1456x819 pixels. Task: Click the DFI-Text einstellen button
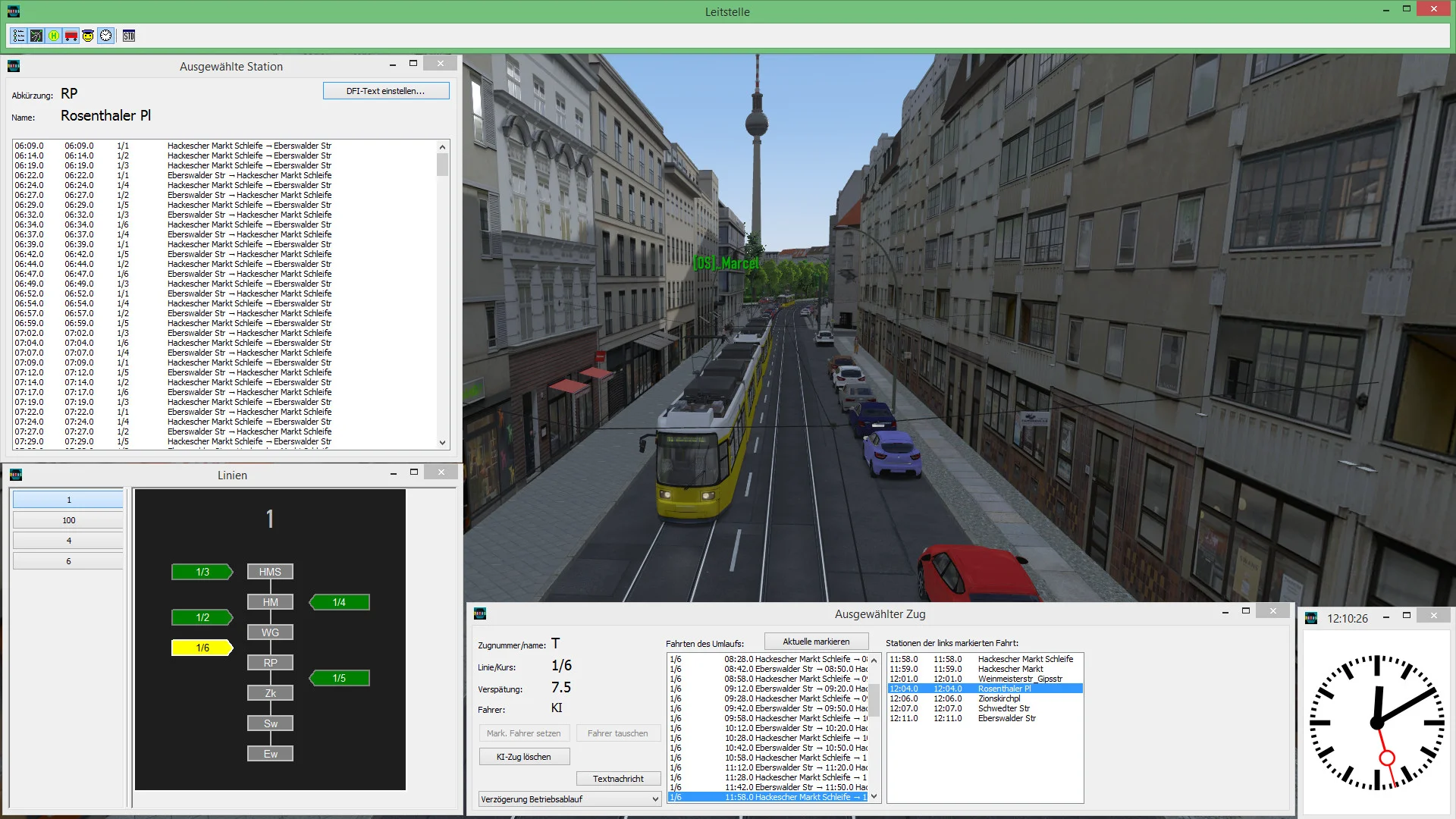[x=385, y=90]
